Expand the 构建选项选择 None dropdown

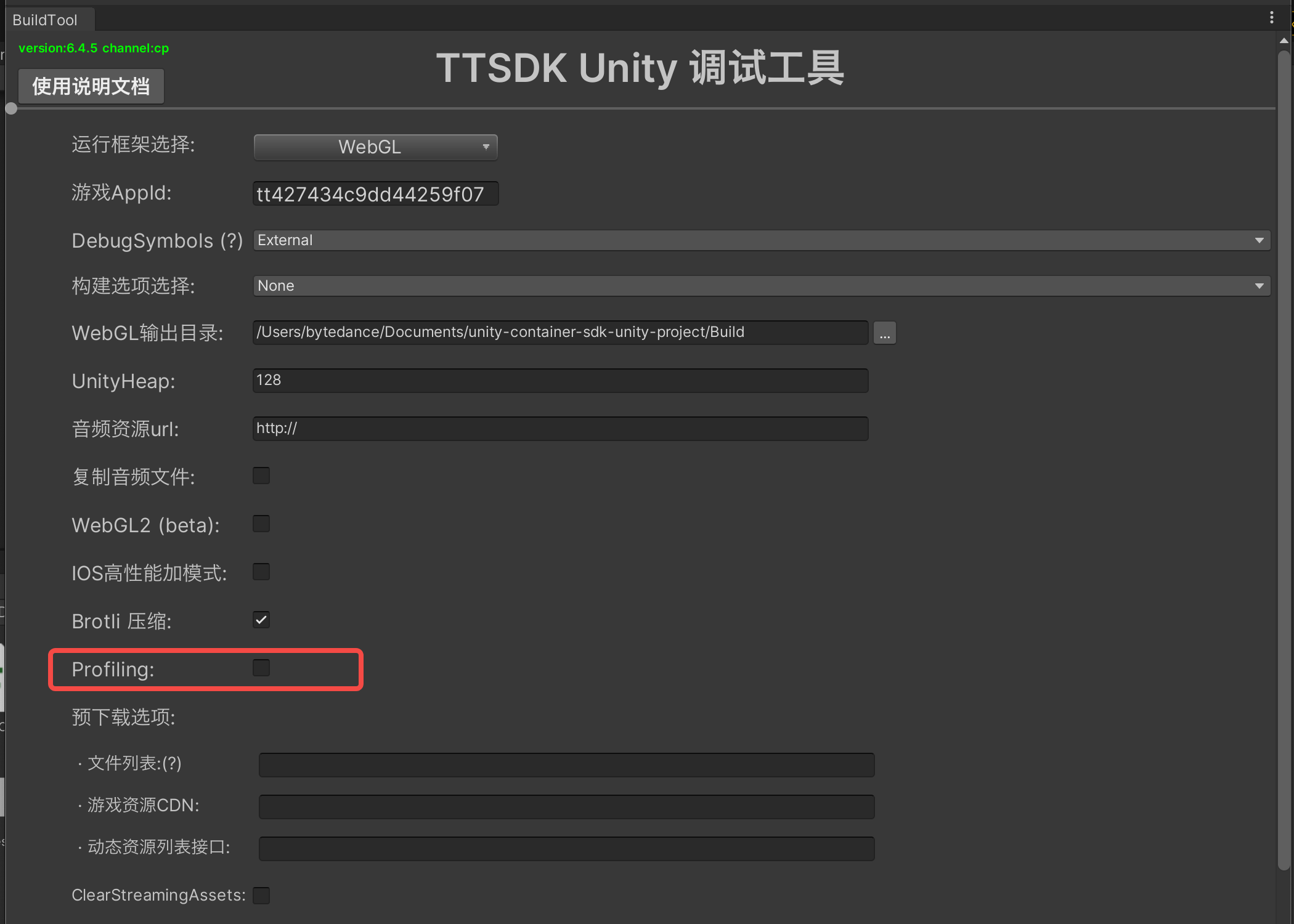pos(762,286)
